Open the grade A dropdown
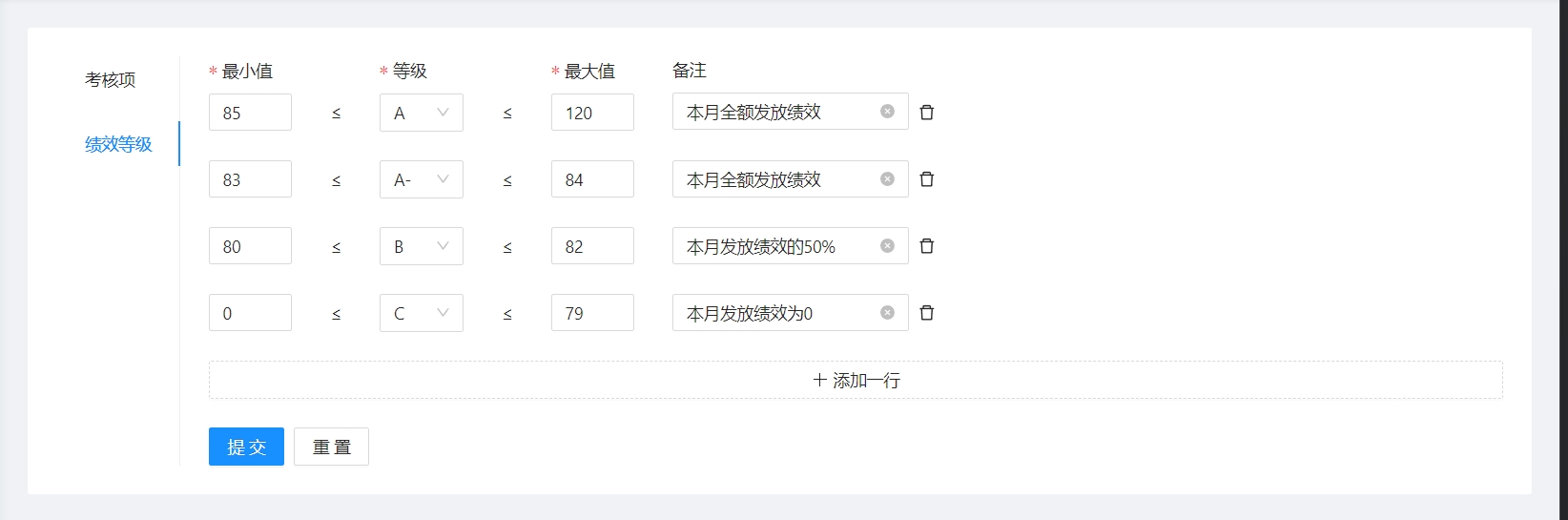 tap(421, 113)
